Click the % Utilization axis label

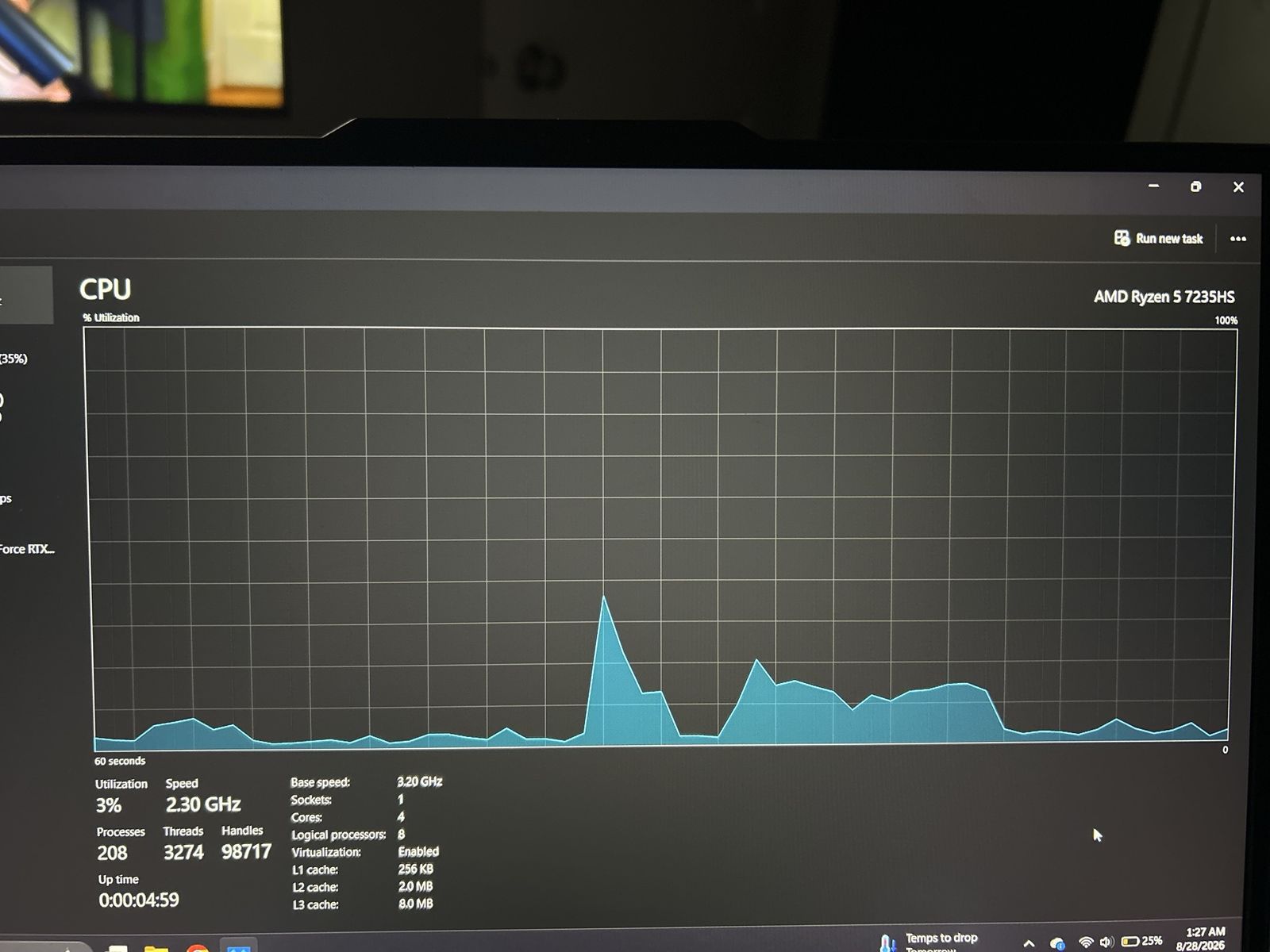click(x=111, y=317)
